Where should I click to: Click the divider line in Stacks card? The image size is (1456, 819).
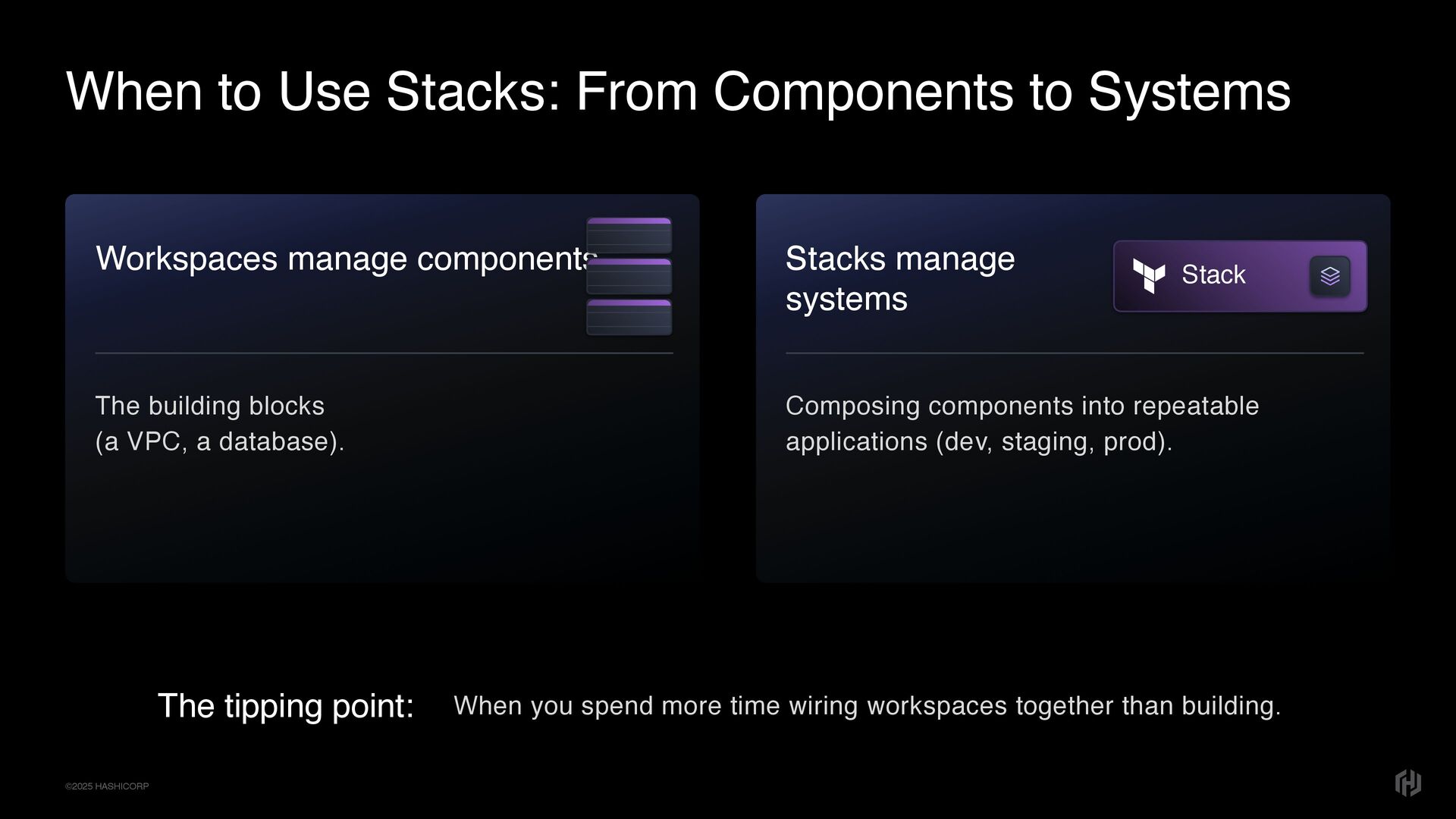1074,353
